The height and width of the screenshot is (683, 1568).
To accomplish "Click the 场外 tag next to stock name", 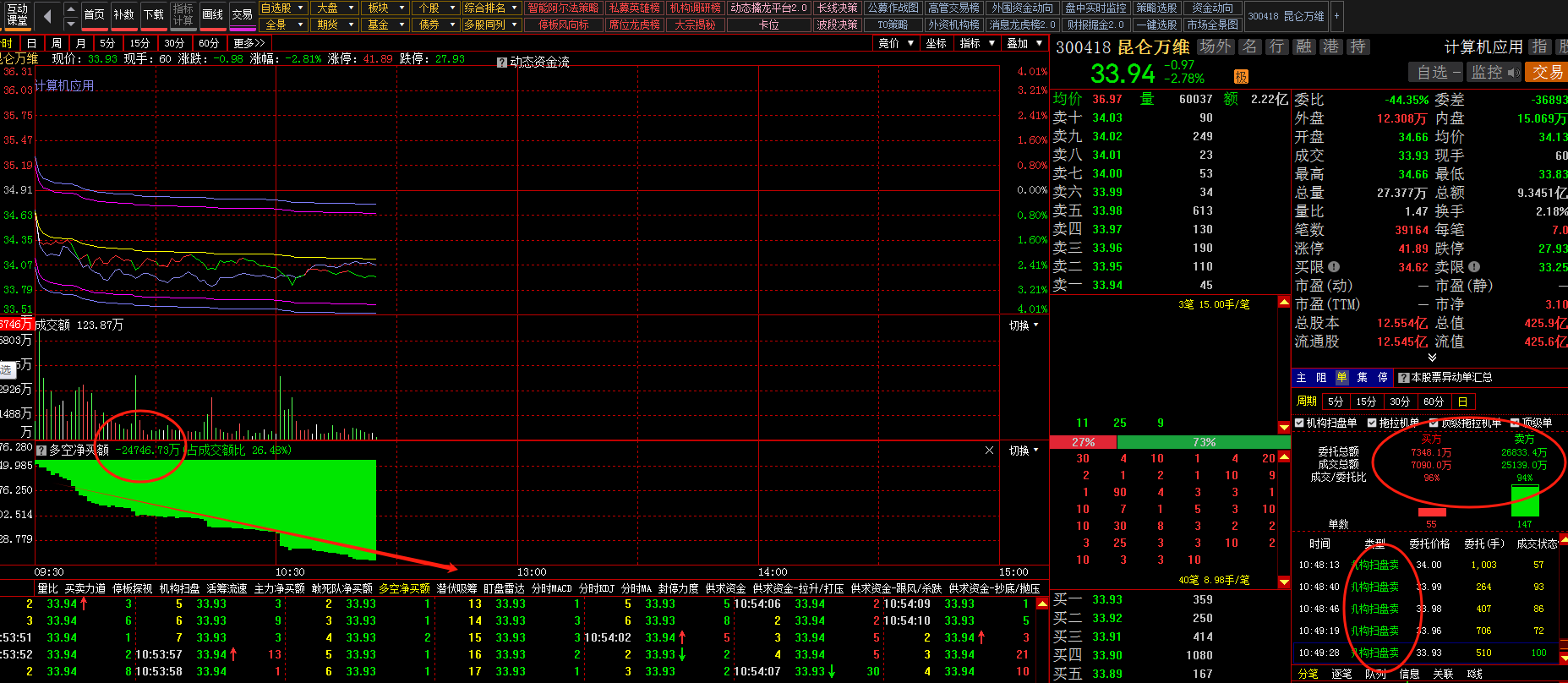I will click(x=1216, y=46).
